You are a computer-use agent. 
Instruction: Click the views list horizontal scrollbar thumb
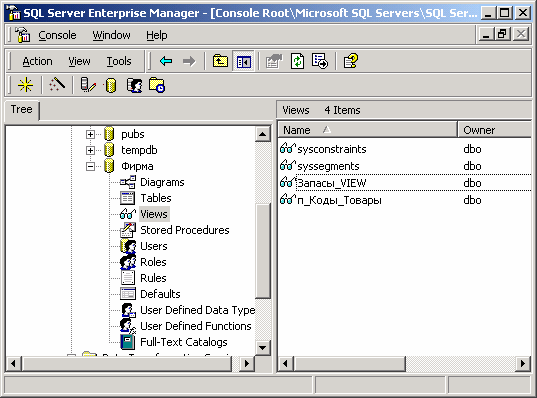(349, 363)
